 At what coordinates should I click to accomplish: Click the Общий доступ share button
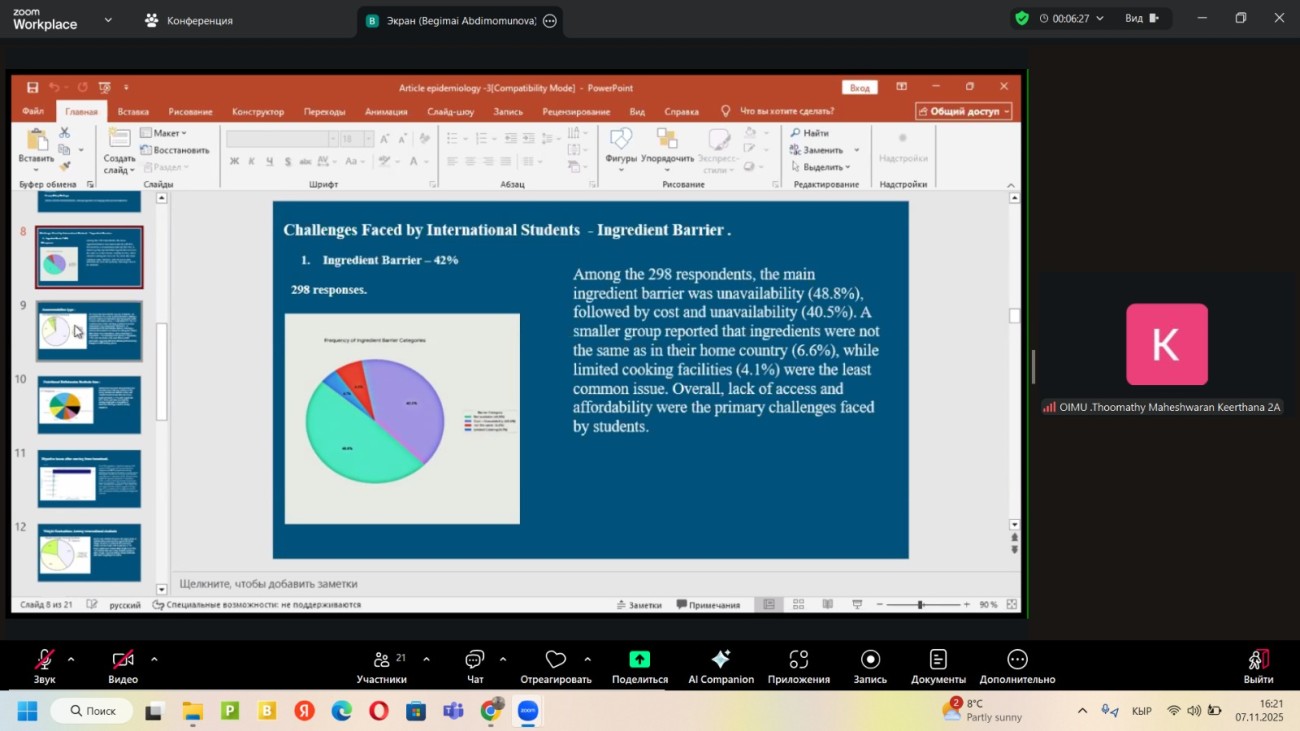[x=964, y=111]
